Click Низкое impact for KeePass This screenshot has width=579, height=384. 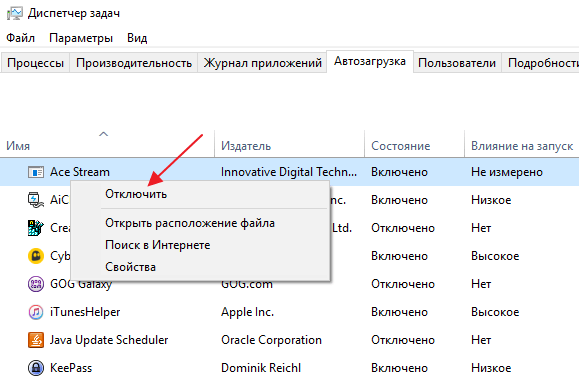pyautogui.click(x=491, y=368)
